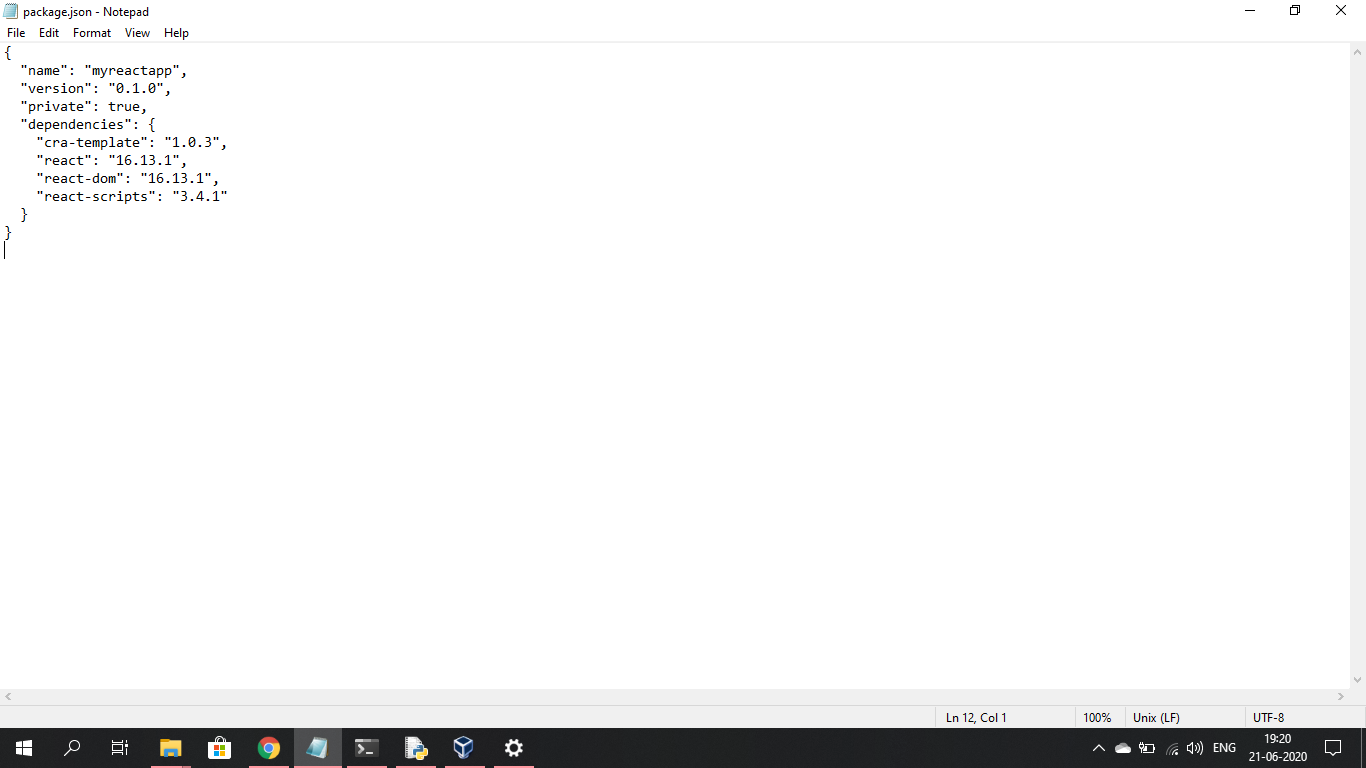Screen dimensions: 1366x768
Task: Open the Format menu in Notepad
Action: (x=91, y=32)
